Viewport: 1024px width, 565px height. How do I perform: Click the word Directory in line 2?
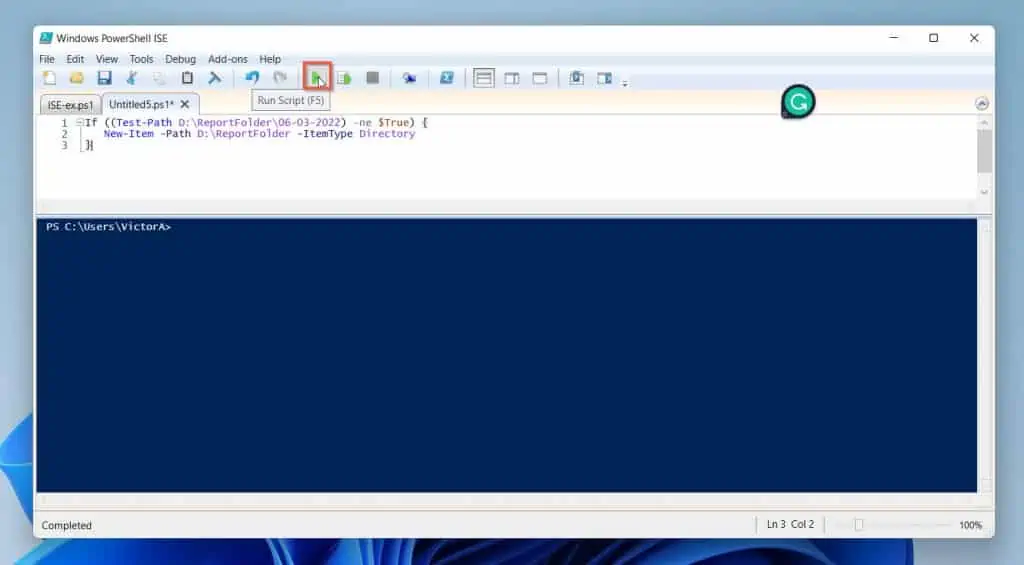[387, 133]
